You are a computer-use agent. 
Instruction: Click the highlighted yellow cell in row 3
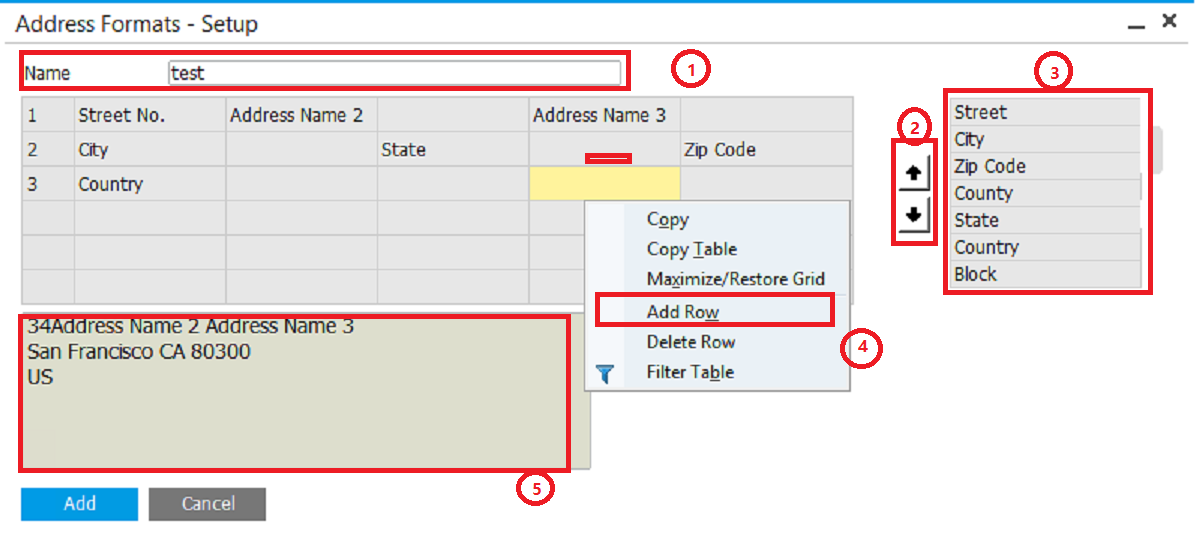(x=604, y=184)
